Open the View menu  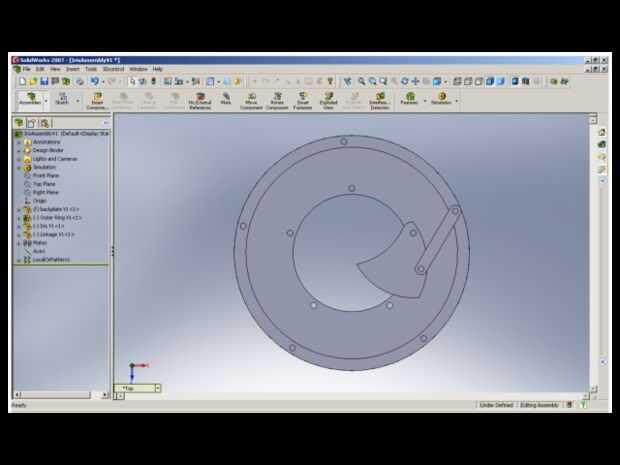(55, 69)
